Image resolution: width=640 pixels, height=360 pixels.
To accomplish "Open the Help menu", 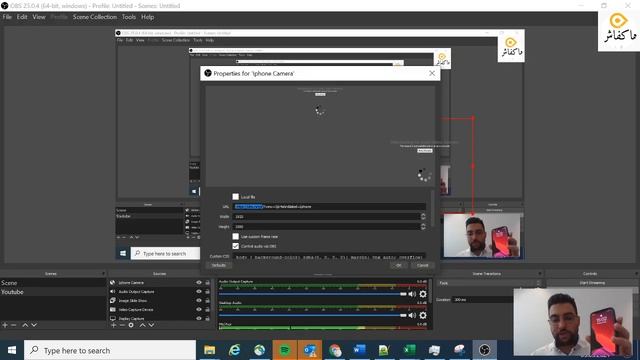I will click(x=147, y=17).
